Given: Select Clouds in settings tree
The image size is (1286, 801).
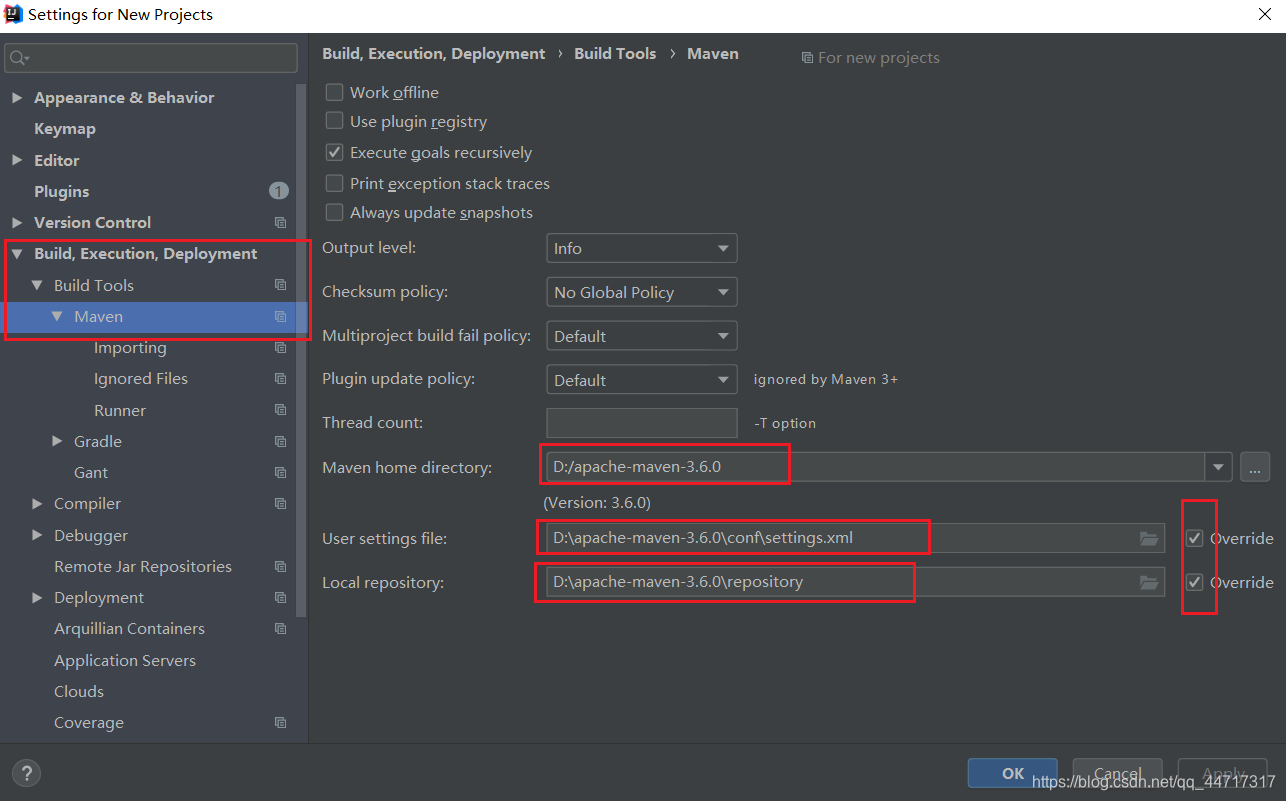Looking at the screenshot, I should (79, 691).
